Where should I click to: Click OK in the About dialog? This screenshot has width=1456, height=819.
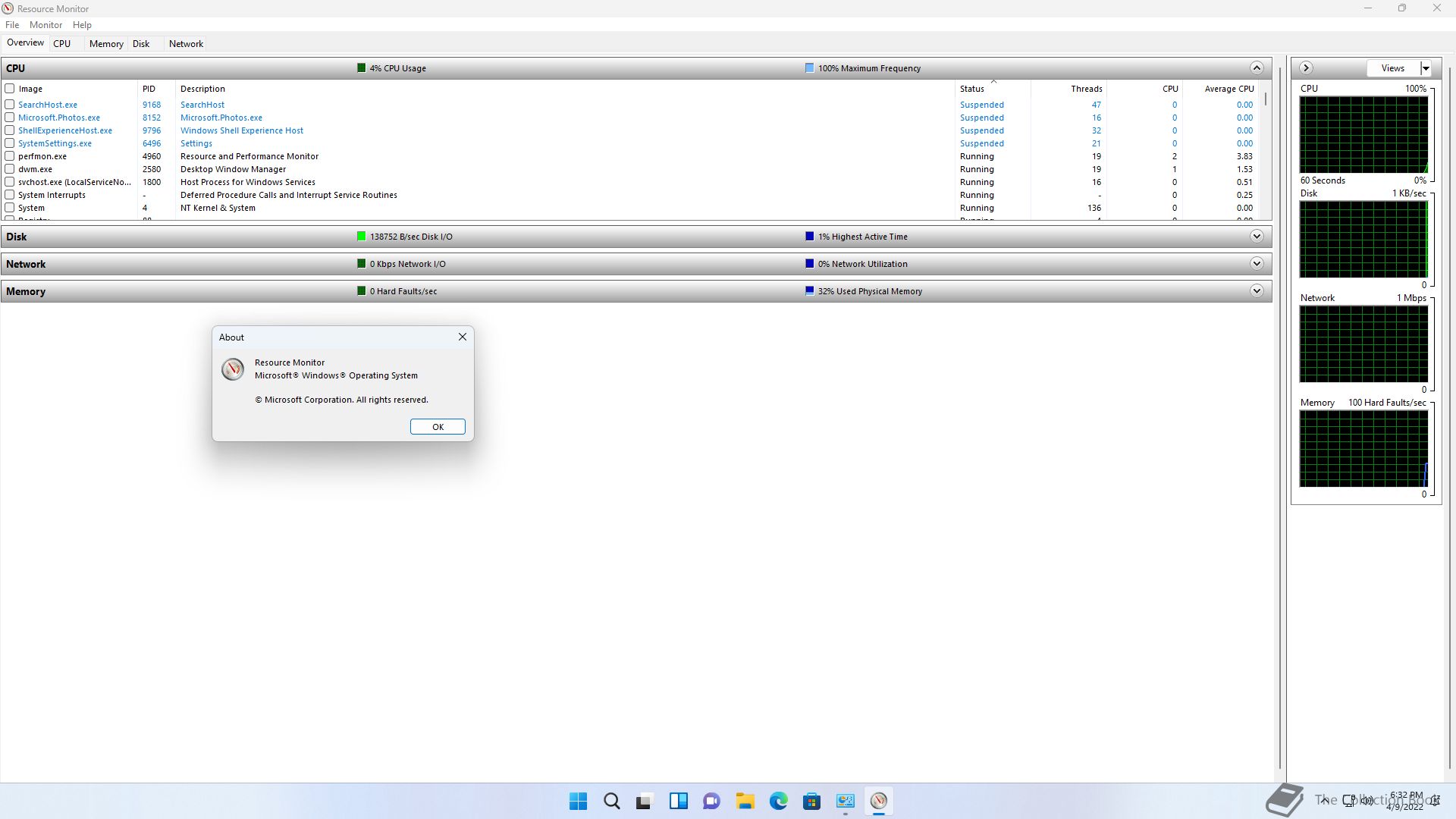pos(438,427)
